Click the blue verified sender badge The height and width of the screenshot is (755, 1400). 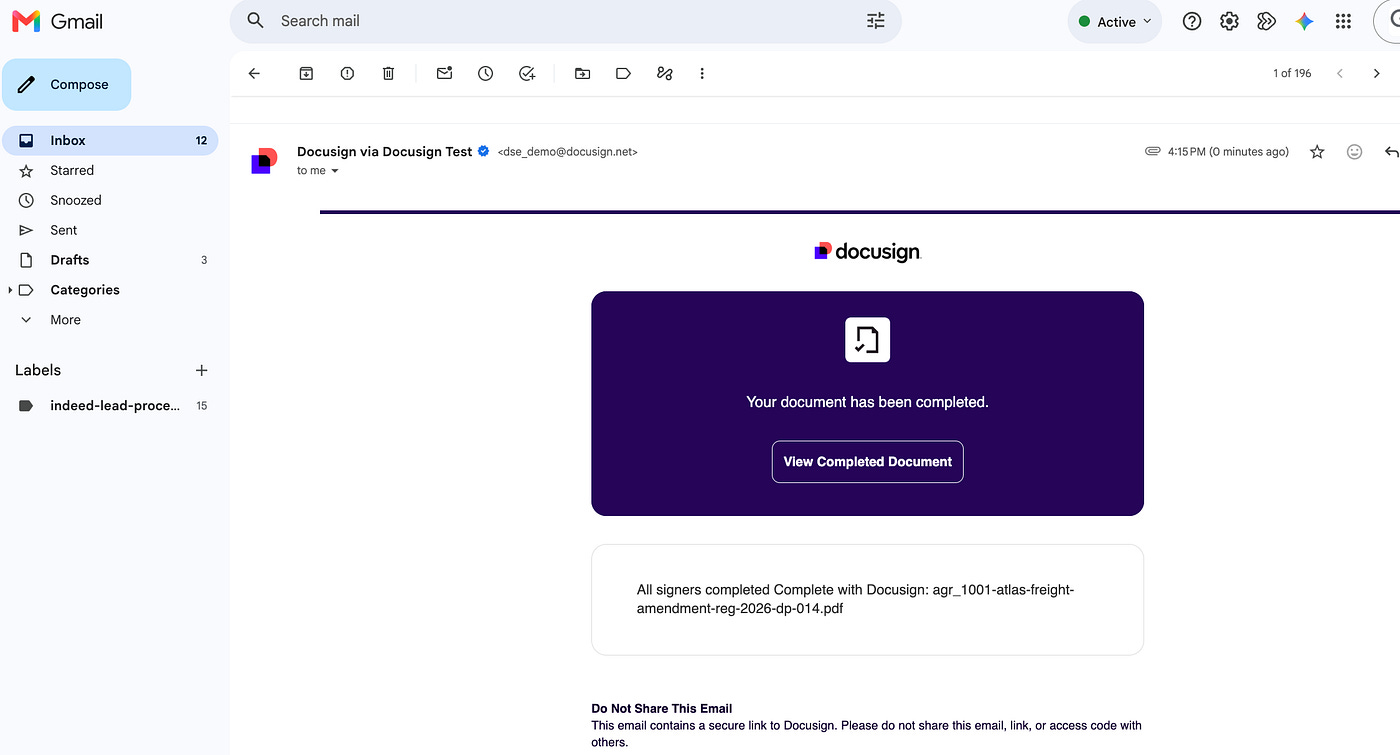[x=484, y=152]
